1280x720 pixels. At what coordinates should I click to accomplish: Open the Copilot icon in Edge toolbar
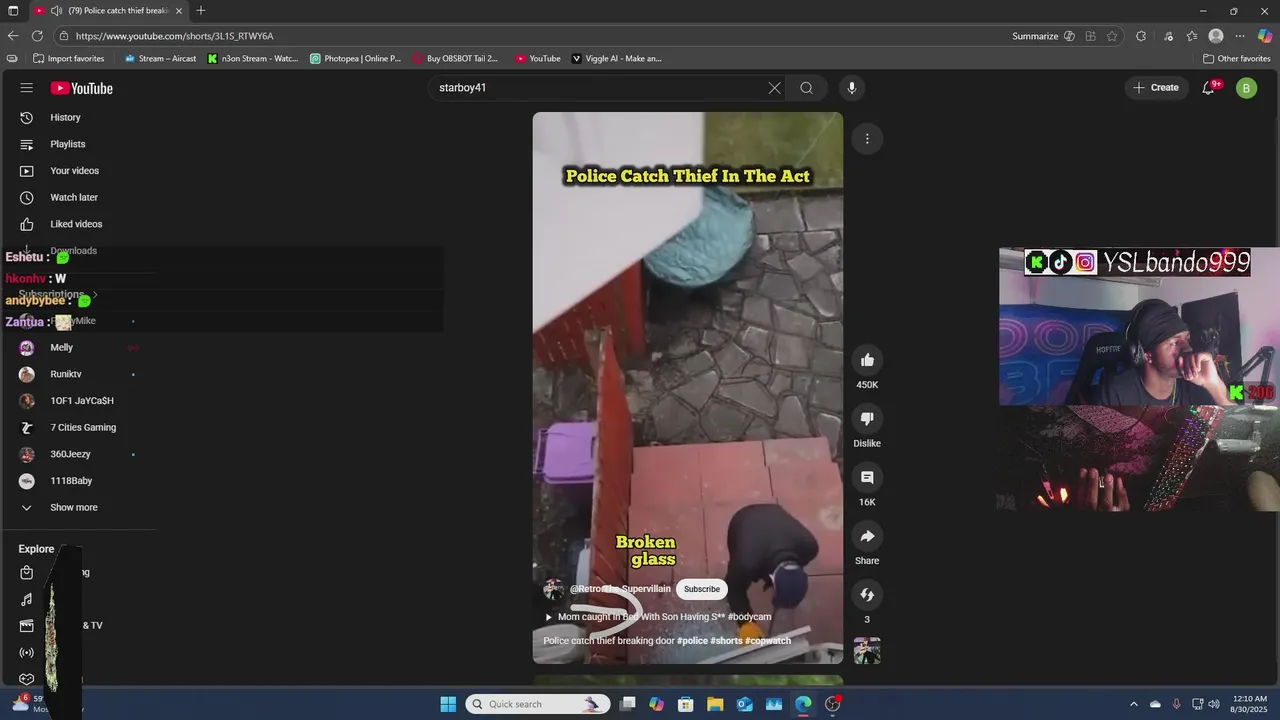pyautogui.click(x=1264, y=36)
